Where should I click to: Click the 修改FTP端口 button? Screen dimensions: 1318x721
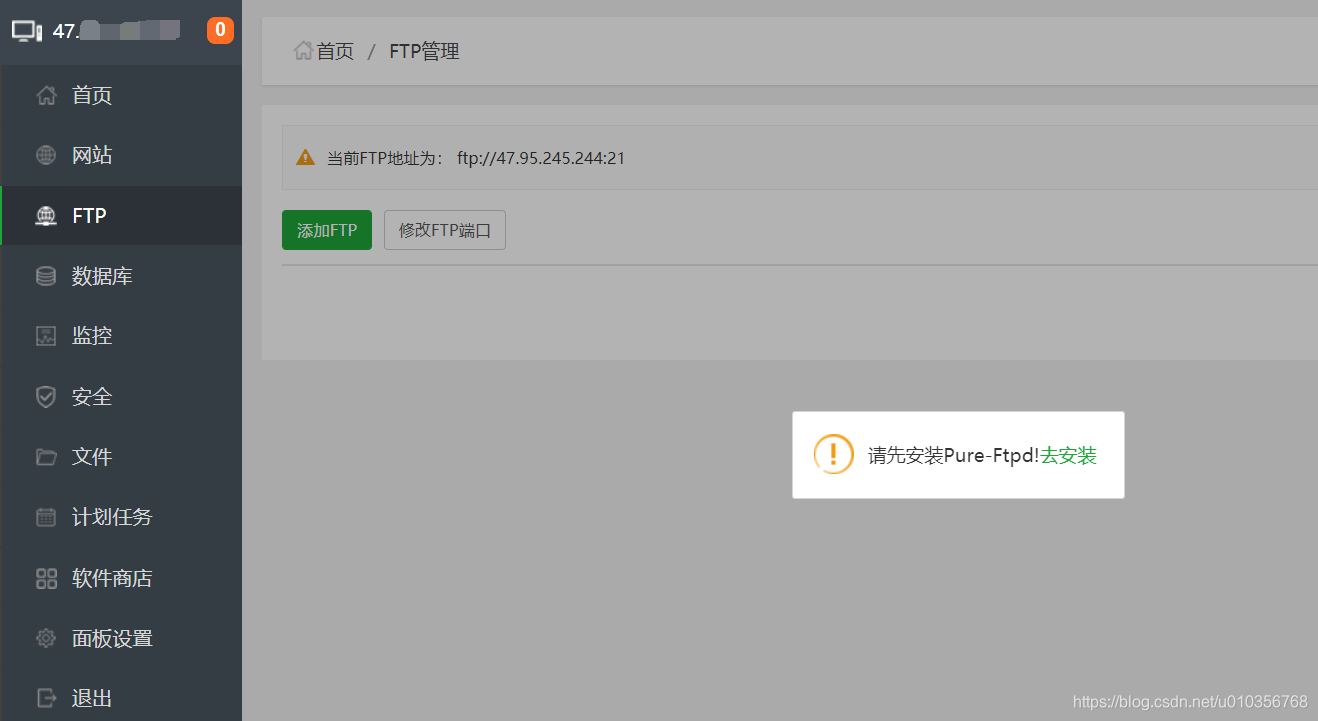445,230
